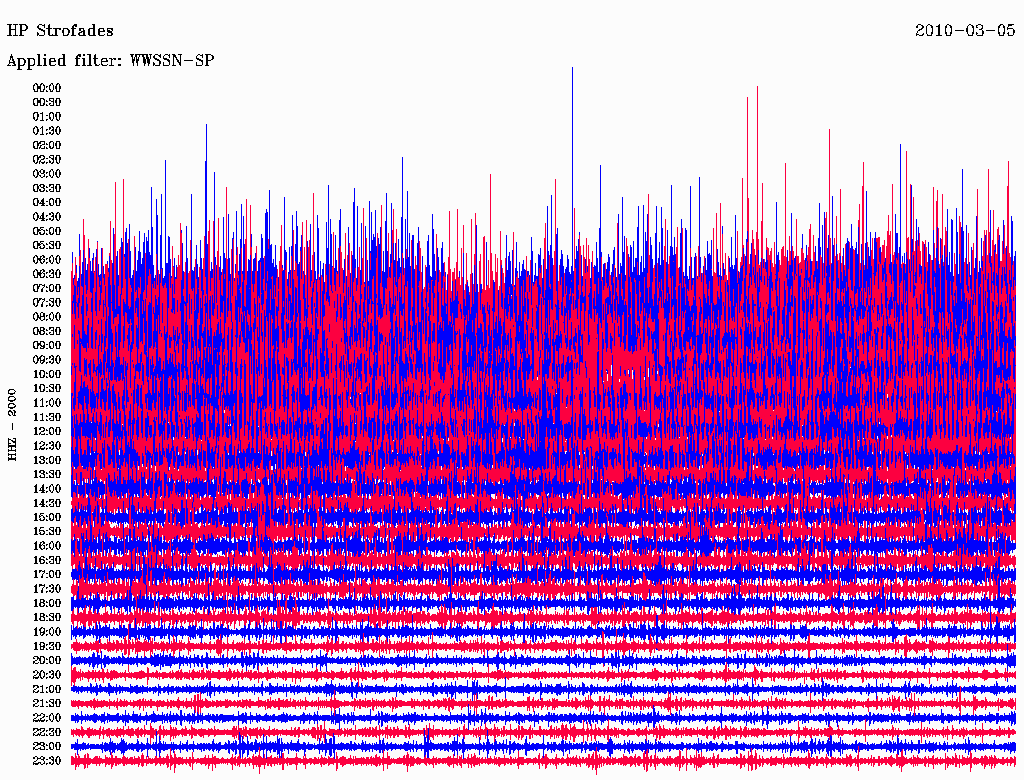Select the 08:00 time label
The width and height of the screenshot is (1024, 780).
pos(47,317)
